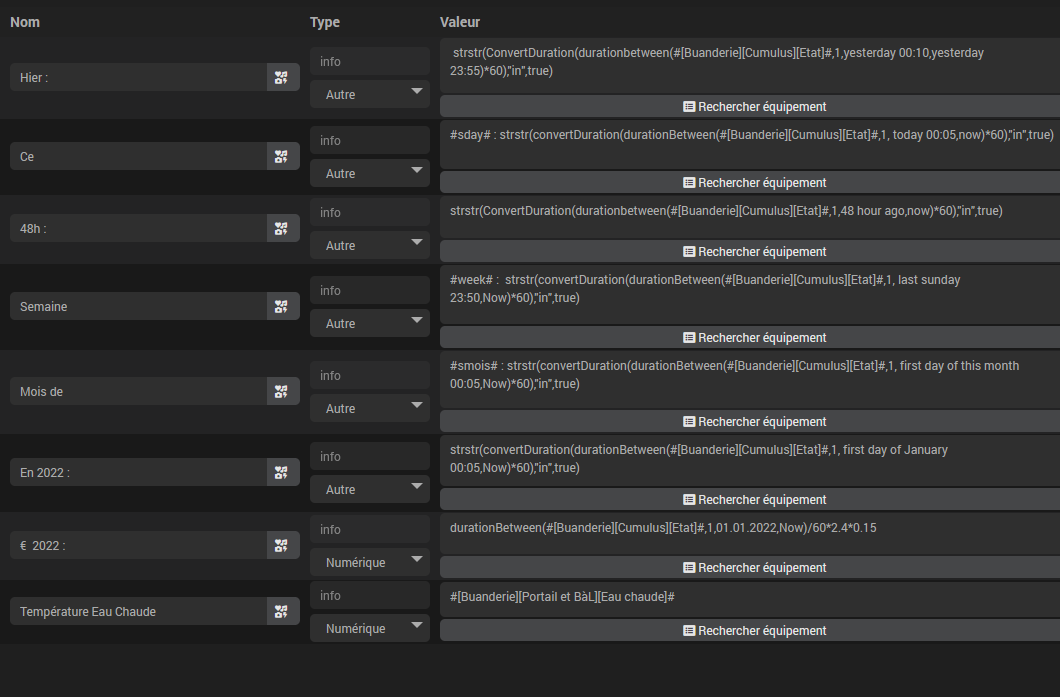Click the value '#[Buanderie][Portail et BàL][Eau chaude]#'
Screen dimensions: 1060x697
(x=750, y=599)
